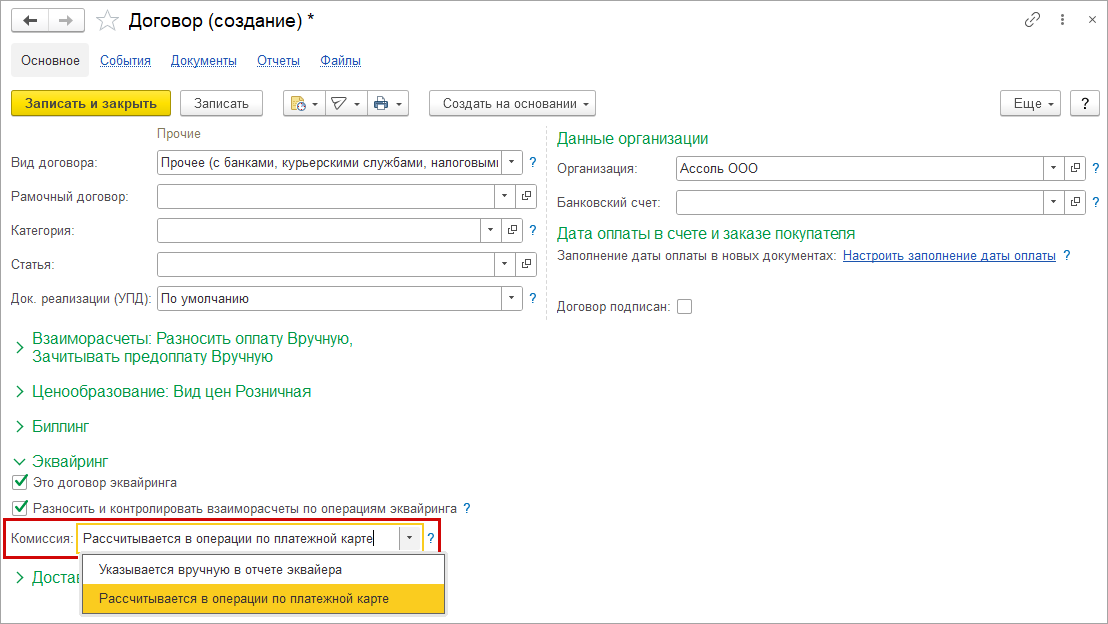
Task: Open the Файлы tab
Action: coord(340,61)
